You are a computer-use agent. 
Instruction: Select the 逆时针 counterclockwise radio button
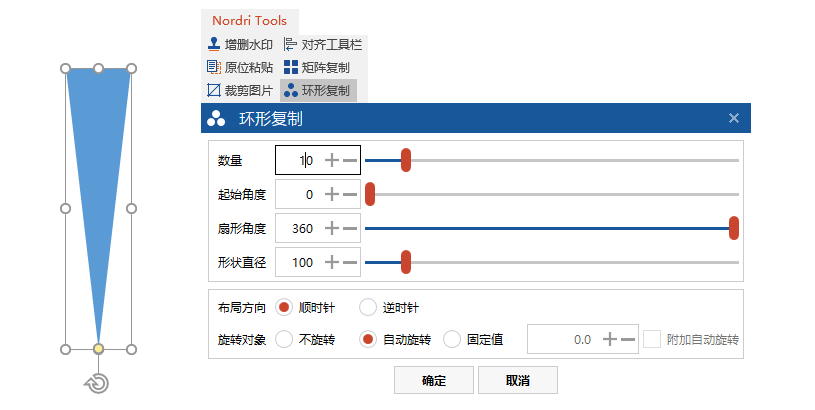point(368,307)
